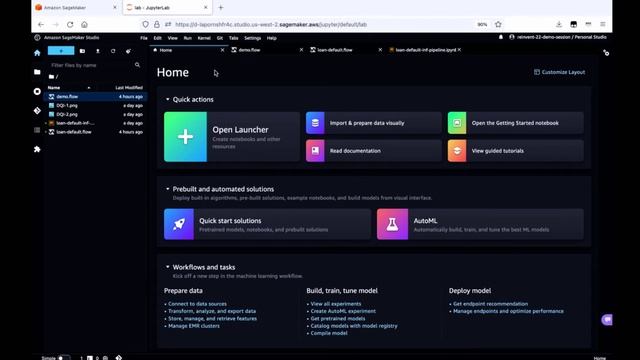Follow the Connect to data sources link
The image size is (640, 360).
click(198, 304)
